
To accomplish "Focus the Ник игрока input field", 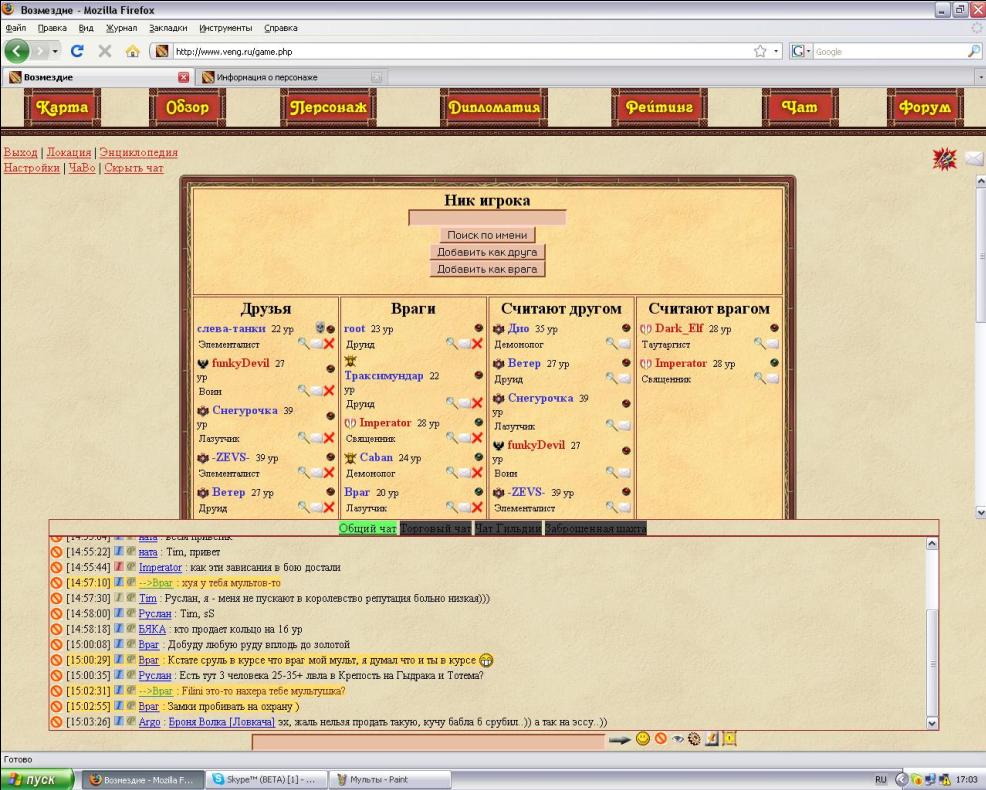I will (487, 218).
